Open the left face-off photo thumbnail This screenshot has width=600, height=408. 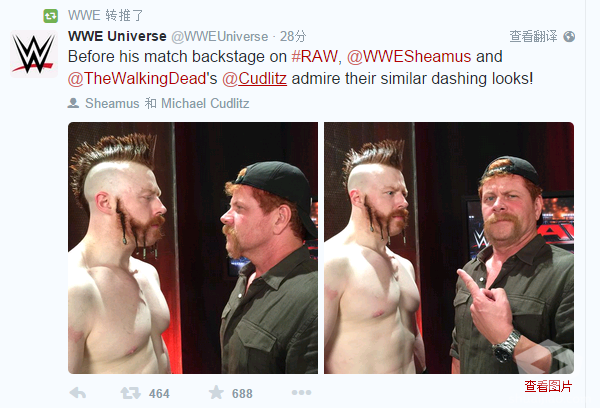pyautogui.click(x=193, y=248)
